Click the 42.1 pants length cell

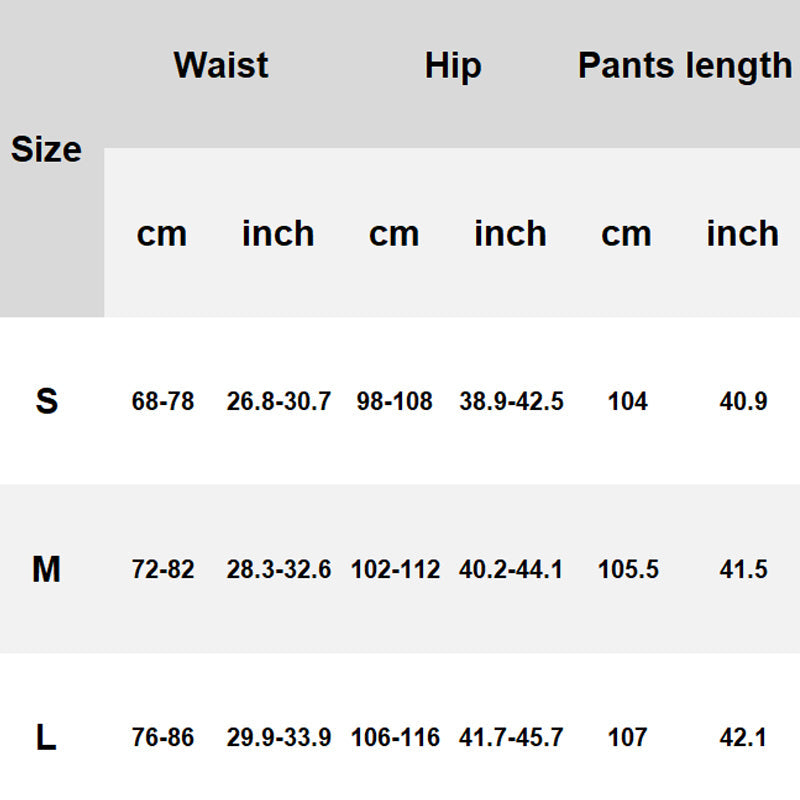(743, 738)
